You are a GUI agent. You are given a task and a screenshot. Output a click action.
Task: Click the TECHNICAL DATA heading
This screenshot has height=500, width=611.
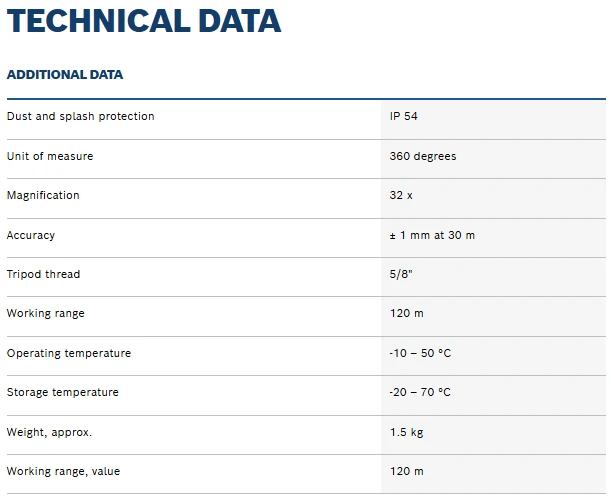(x=144, y=21)
